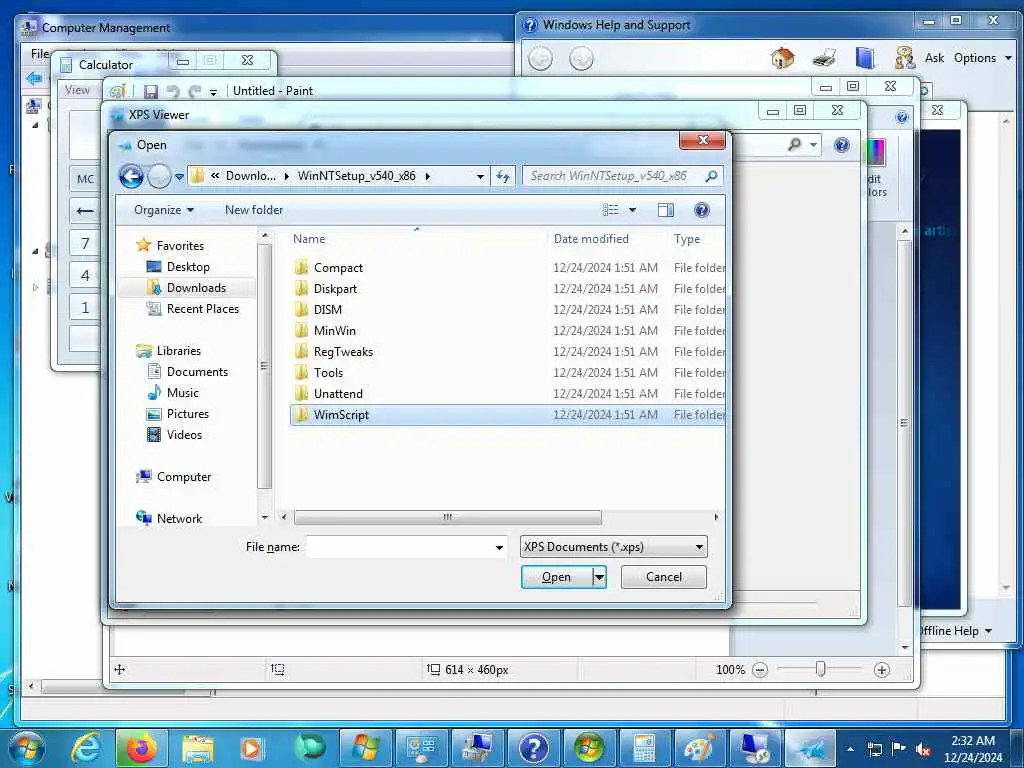The width and height of the screenshot is (1024, 768).
Task: Refresh the WinNTSetup_v540_x86 folder listing
Action: 503,176
